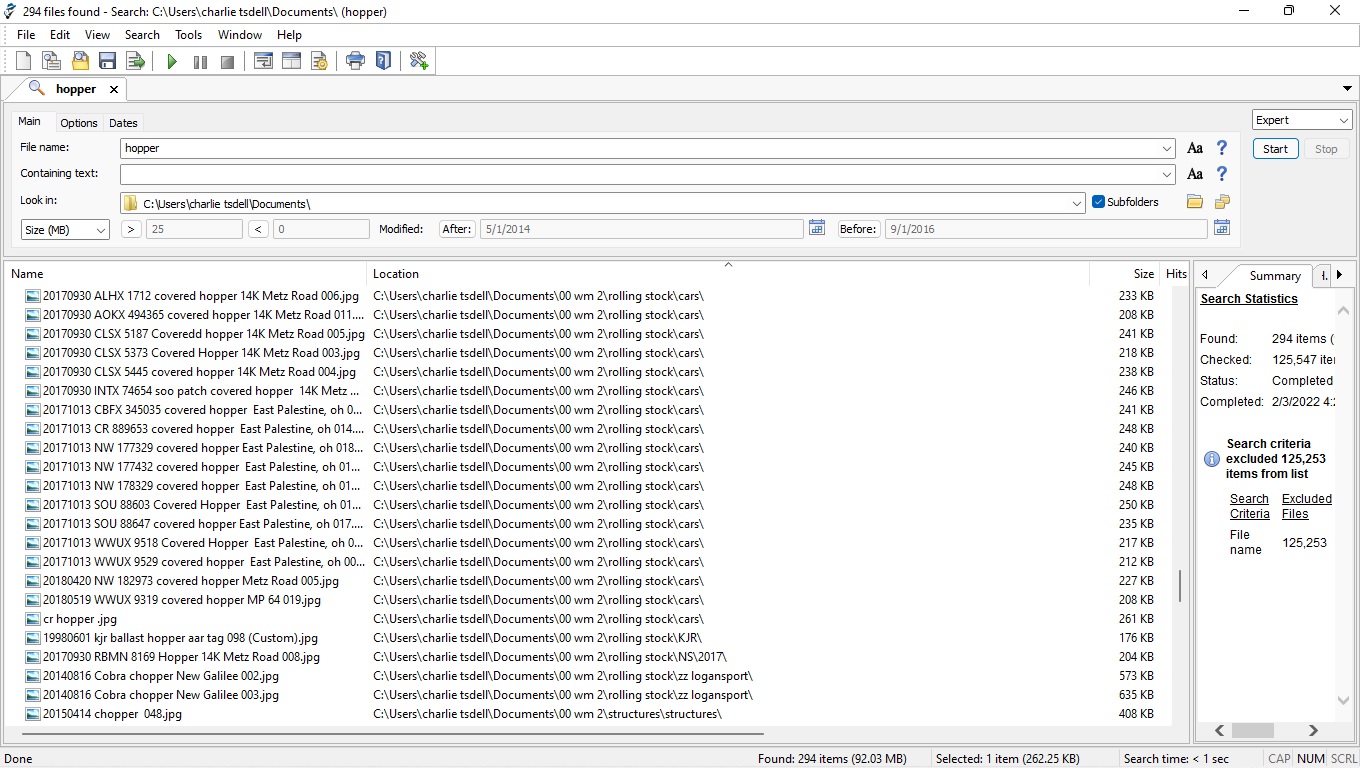Click the export results arrow icon
Image resolution: width=1360 pixels, height=768 pixels.
136,62
